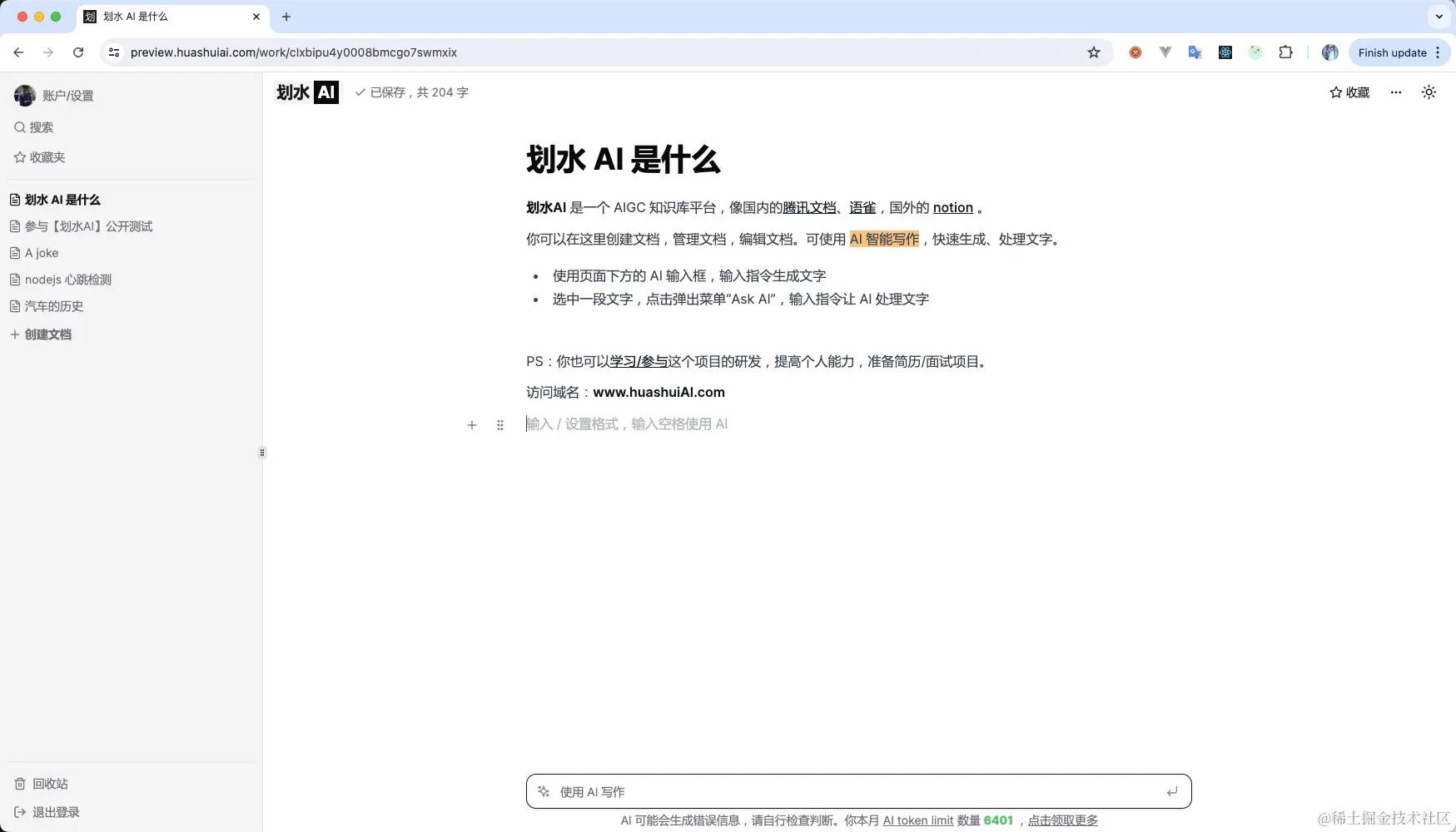Click the Finish update button
The image size is (1456, 832).
coord(1399,52)
